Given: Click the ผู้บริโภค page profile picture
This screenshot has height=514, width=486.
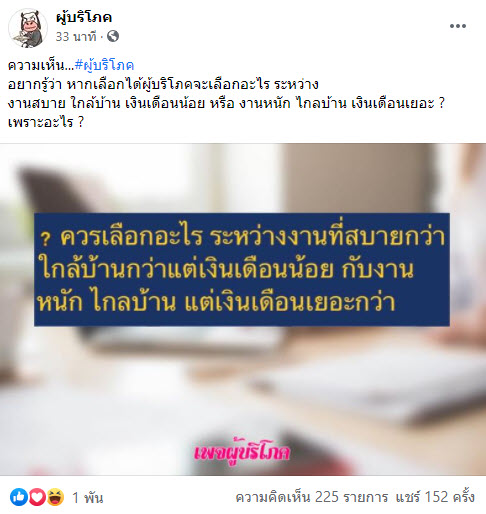Looking at the screenshot, I should pos(28,28).
